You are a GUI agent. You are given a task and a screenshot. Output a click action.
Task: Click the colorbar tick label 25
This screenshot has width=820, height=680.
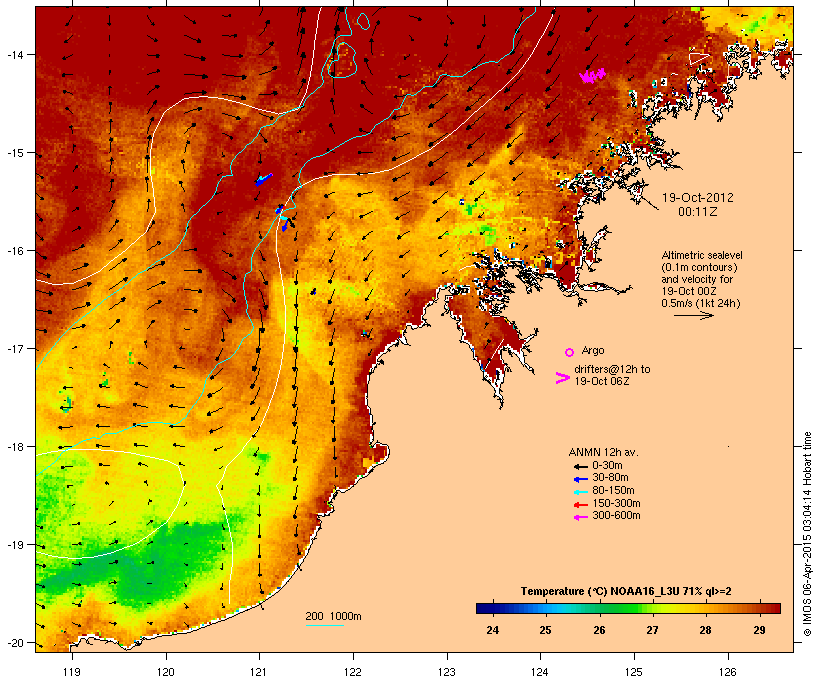tap(545, 630)
